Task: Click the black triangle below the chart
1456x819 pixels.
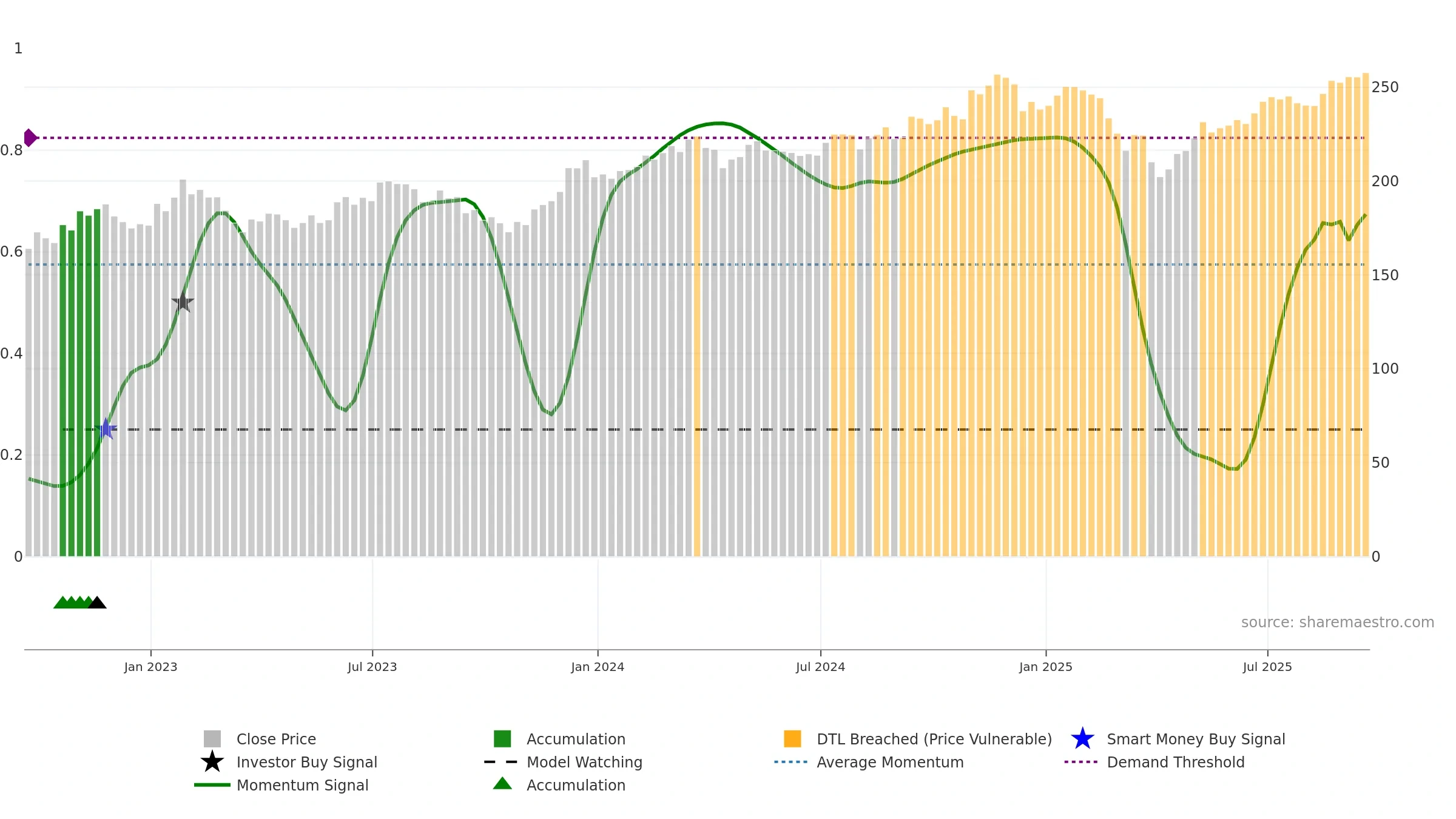Action: coord(97,602)
